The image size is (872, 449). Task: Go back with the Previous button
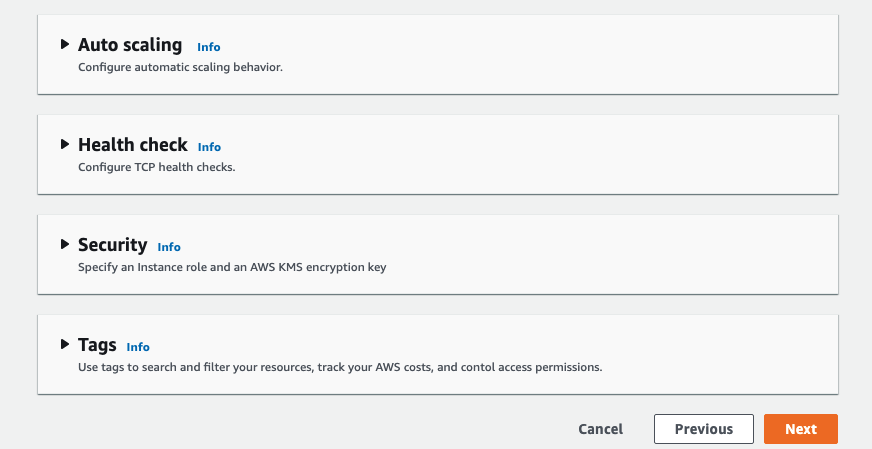coord(703,429)
